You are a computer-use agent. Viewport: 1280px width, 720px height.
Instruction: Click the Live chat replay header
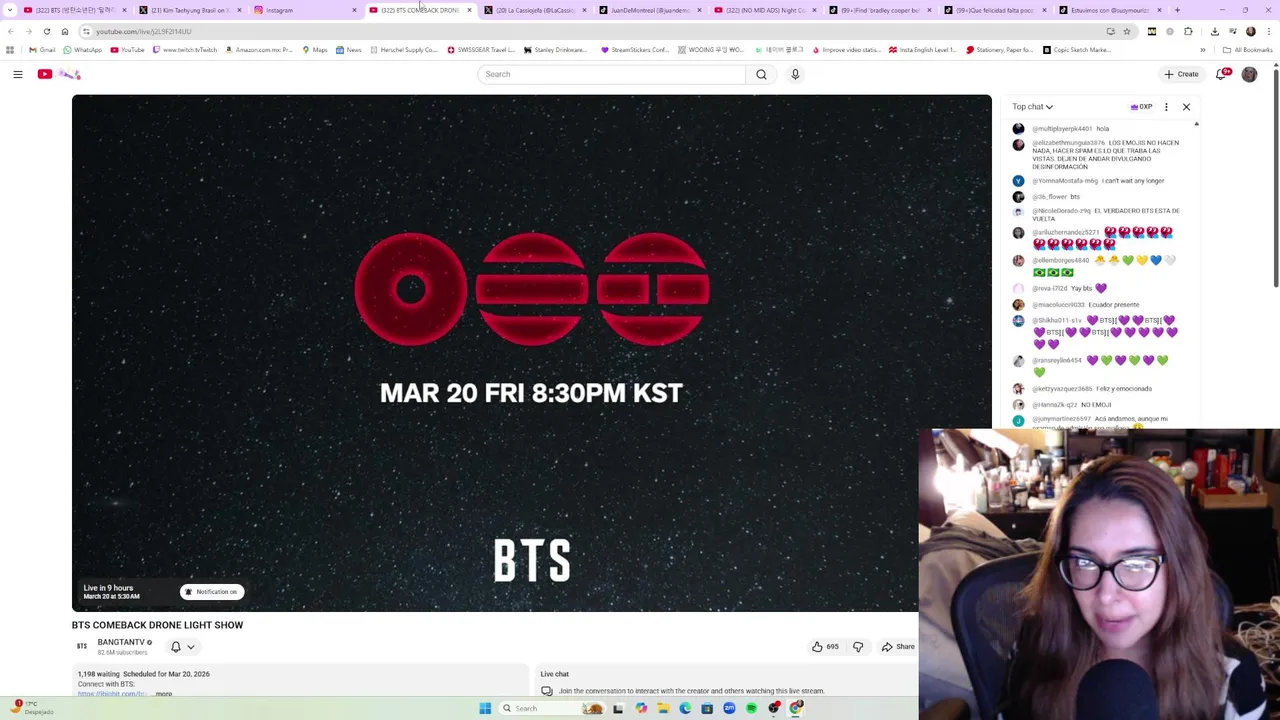pos(555,674)
